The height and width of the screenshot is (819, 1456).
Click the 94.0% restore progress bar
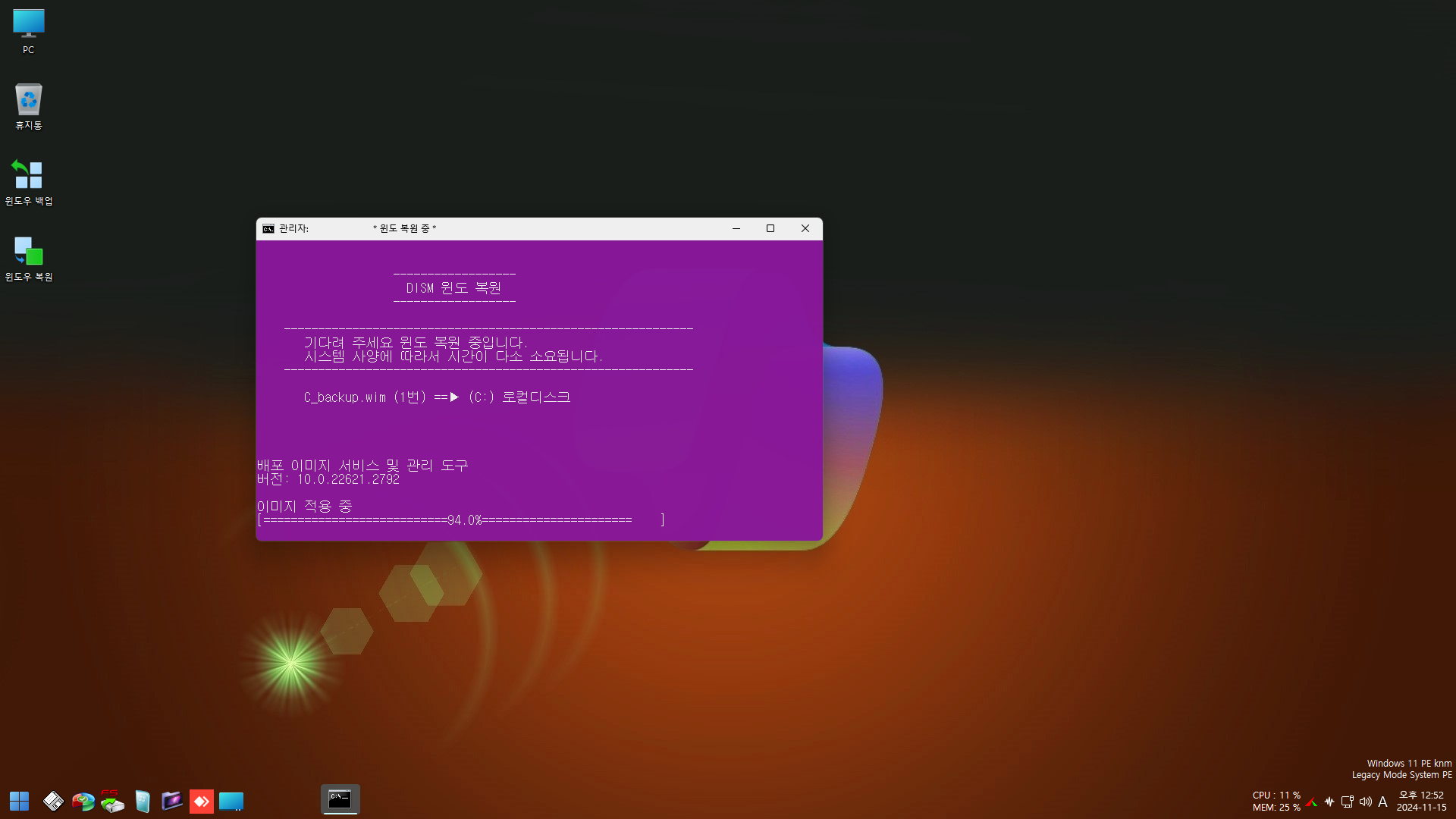pyautogui.click(x=461, y=520)
